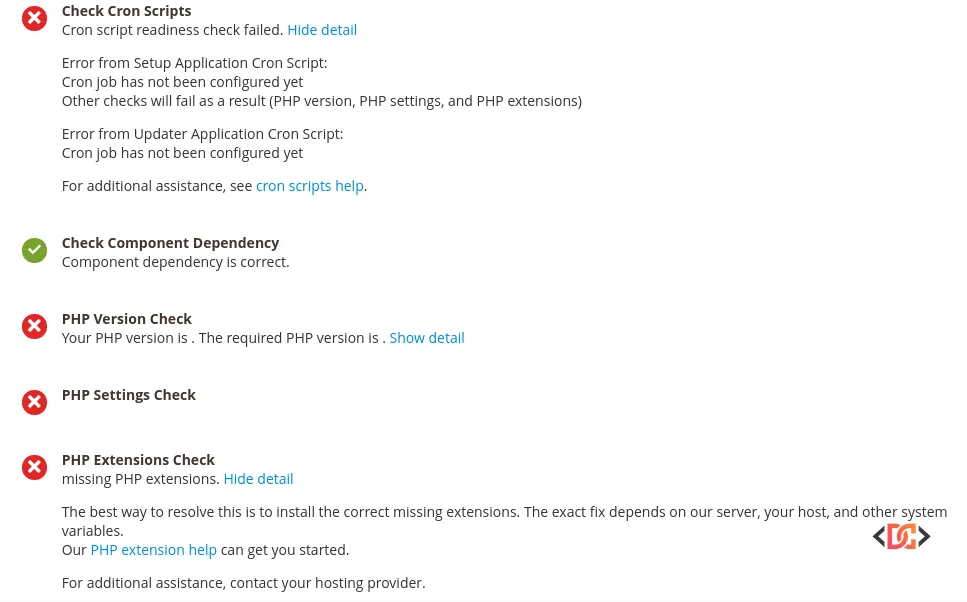Collapse PHP Extensions Check details via Hide detail
967x602 pixels.
coord(258,478)
